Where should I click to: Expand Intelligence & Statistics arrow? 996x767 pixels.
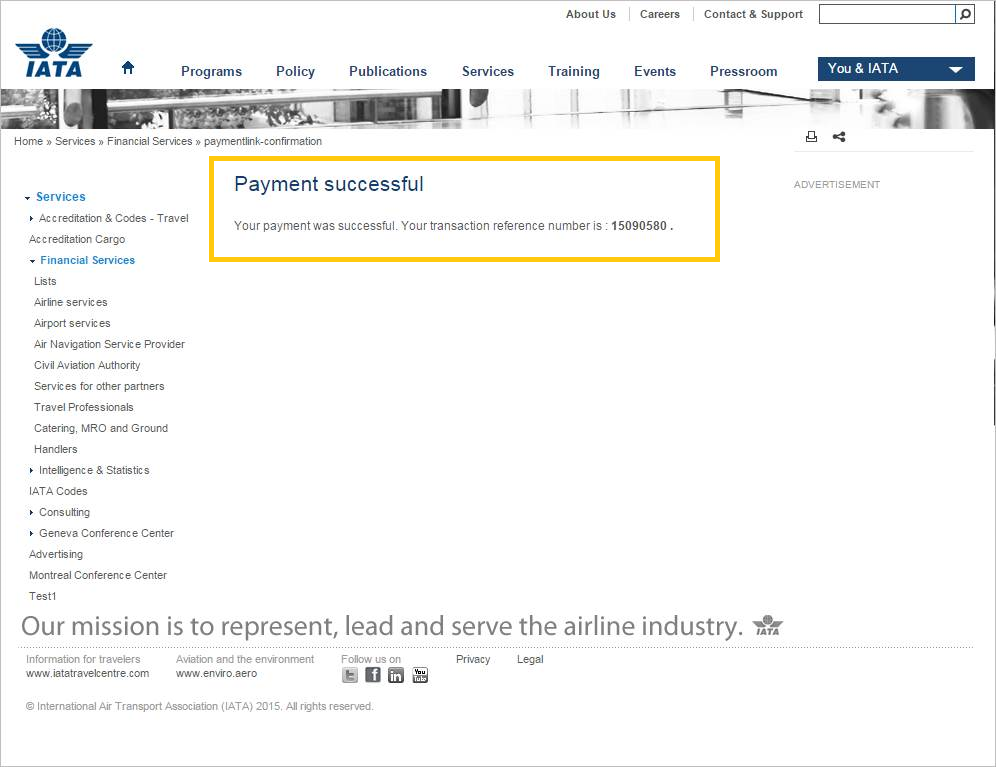click(x=31, y=470)
